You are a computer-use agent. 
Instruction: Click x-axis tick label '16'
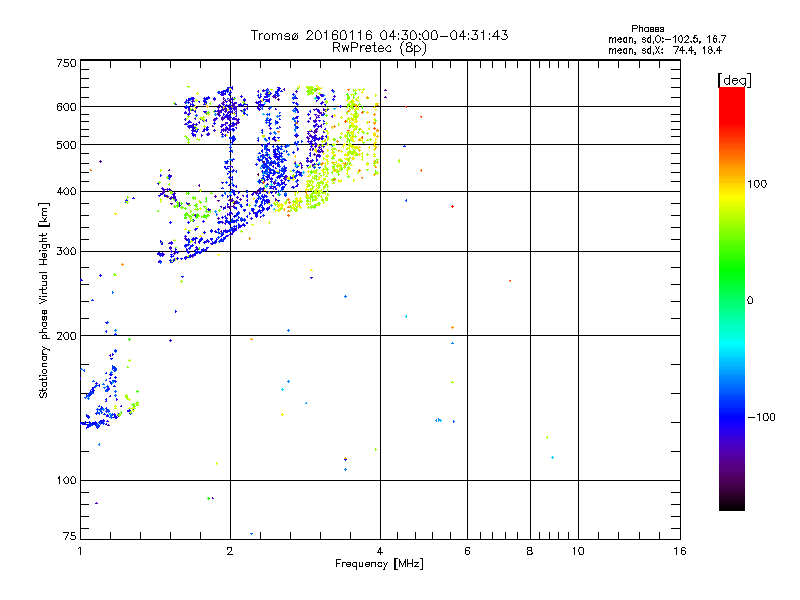pos(680,551)
